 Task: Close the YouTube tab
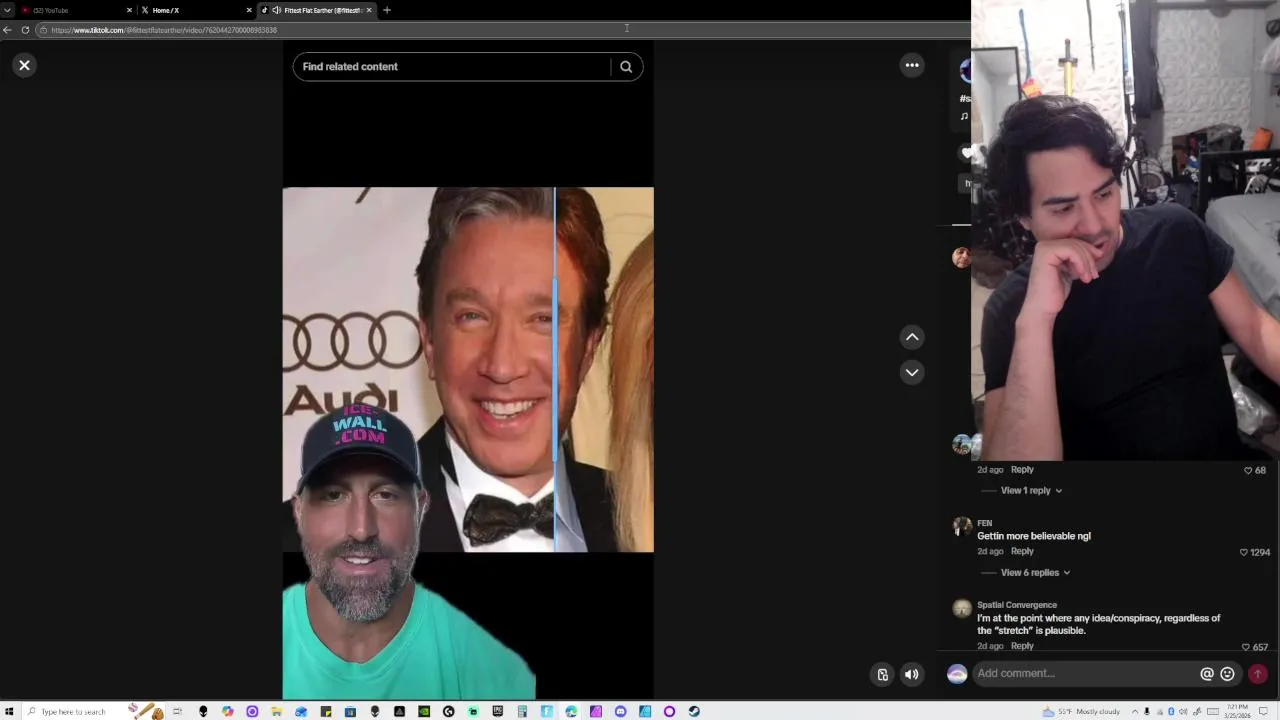[x=129, y=10]
